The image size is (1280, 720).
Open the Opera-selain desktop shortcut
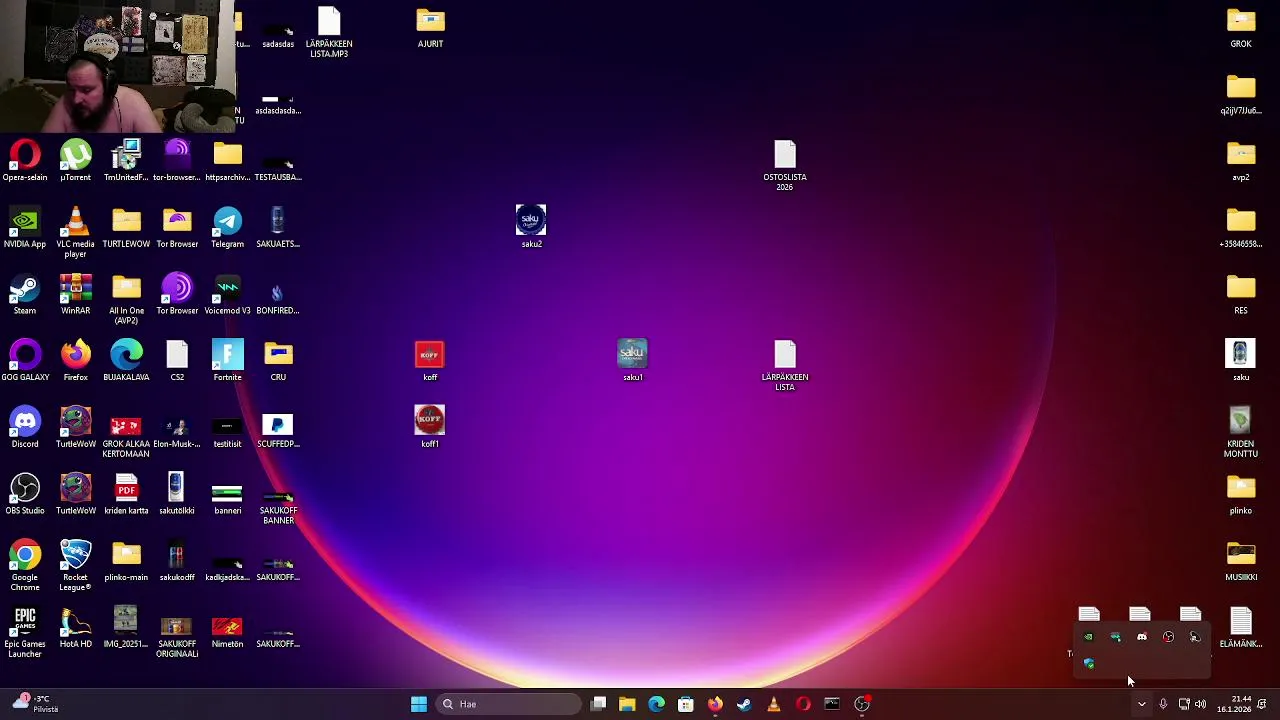point(25,162)
